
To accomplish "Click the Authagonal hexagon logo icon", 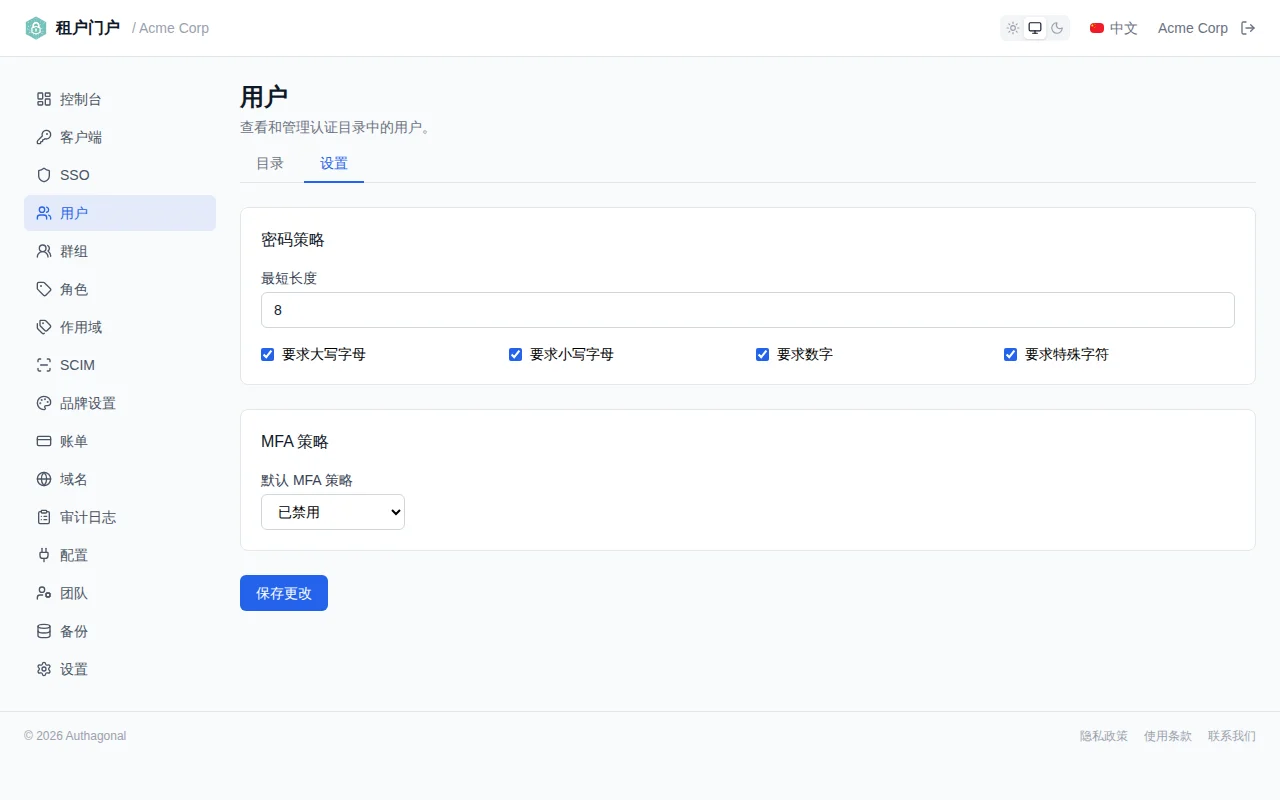I will [x=36, y=28].
